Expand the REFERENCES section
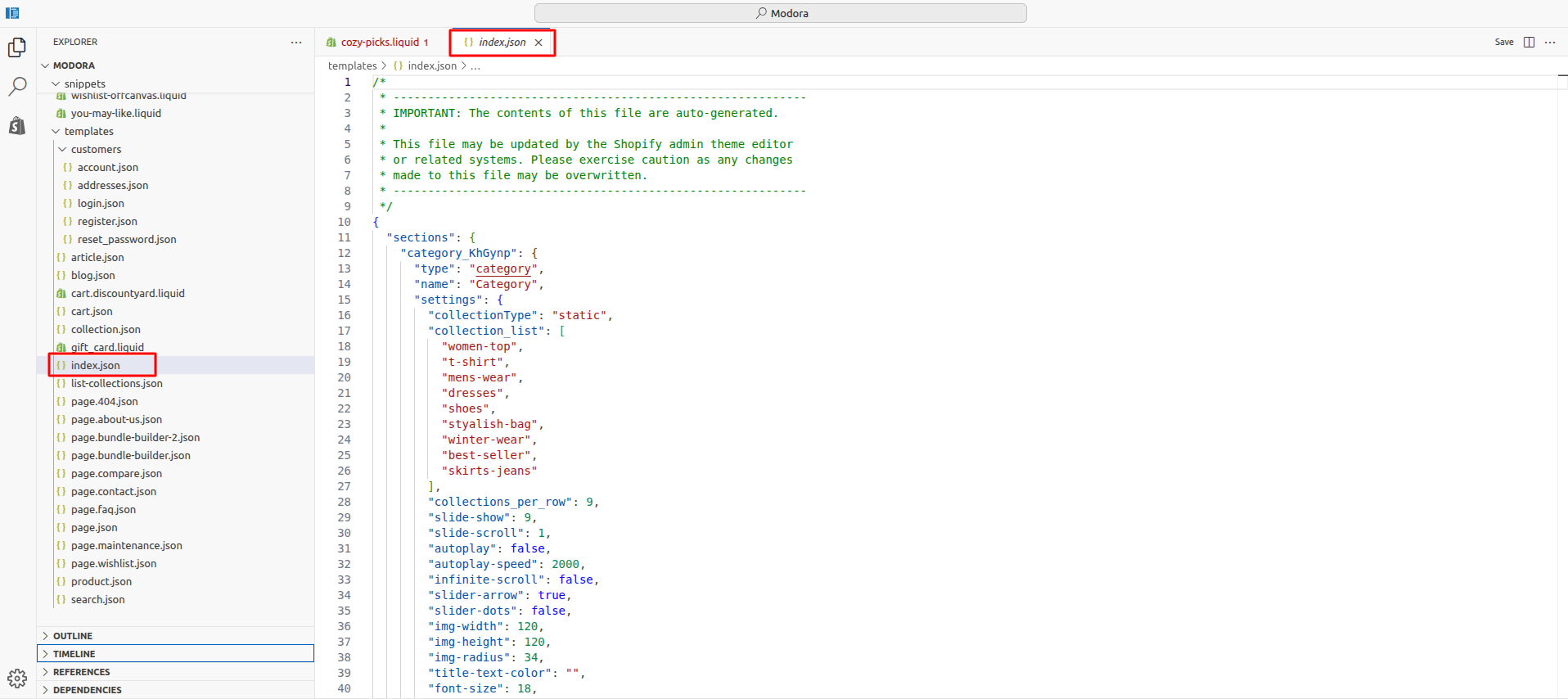The height and width of the screenshot is (699, 1568). (176, 671)
